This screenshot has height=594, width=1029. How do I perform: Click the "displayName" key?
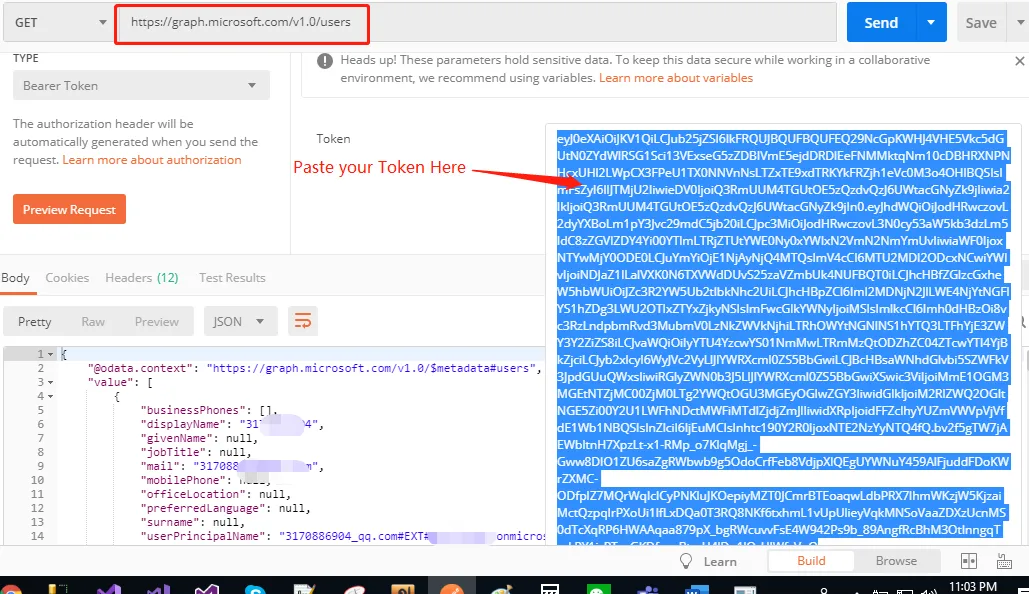(184, 424)
